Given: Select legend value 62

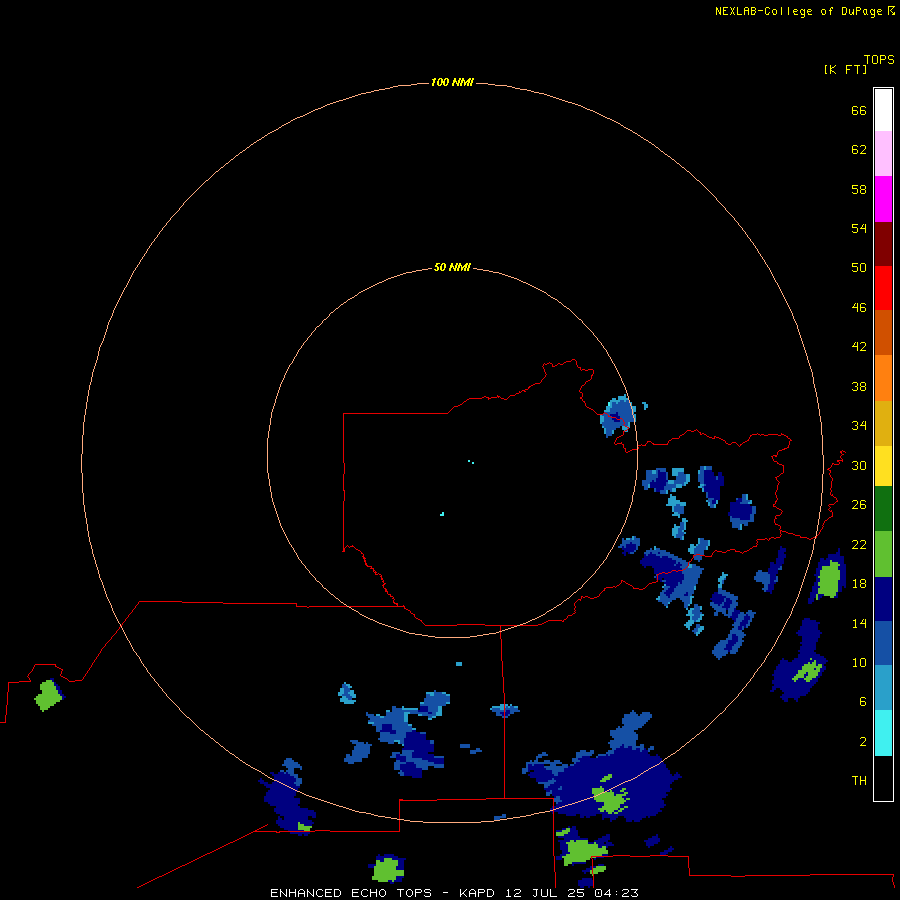Looking at the screenshot, I should click(x=859, y=149).
